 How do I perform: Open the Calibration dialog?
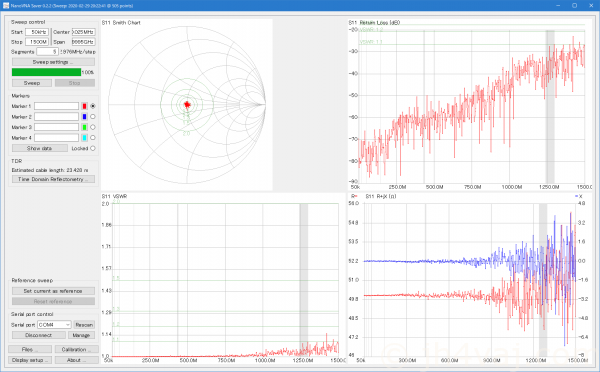click(77, 349)
